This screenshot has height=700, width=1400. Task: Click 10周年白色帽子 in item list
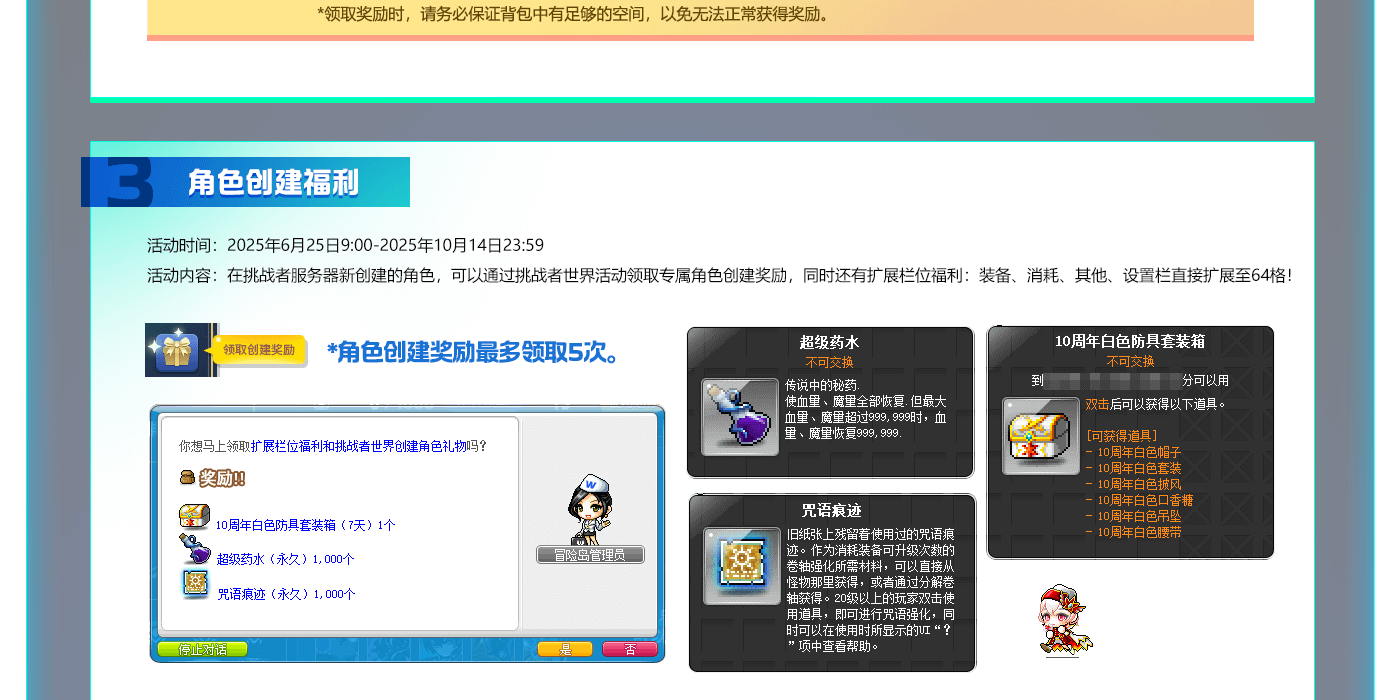pos(1139,452)
